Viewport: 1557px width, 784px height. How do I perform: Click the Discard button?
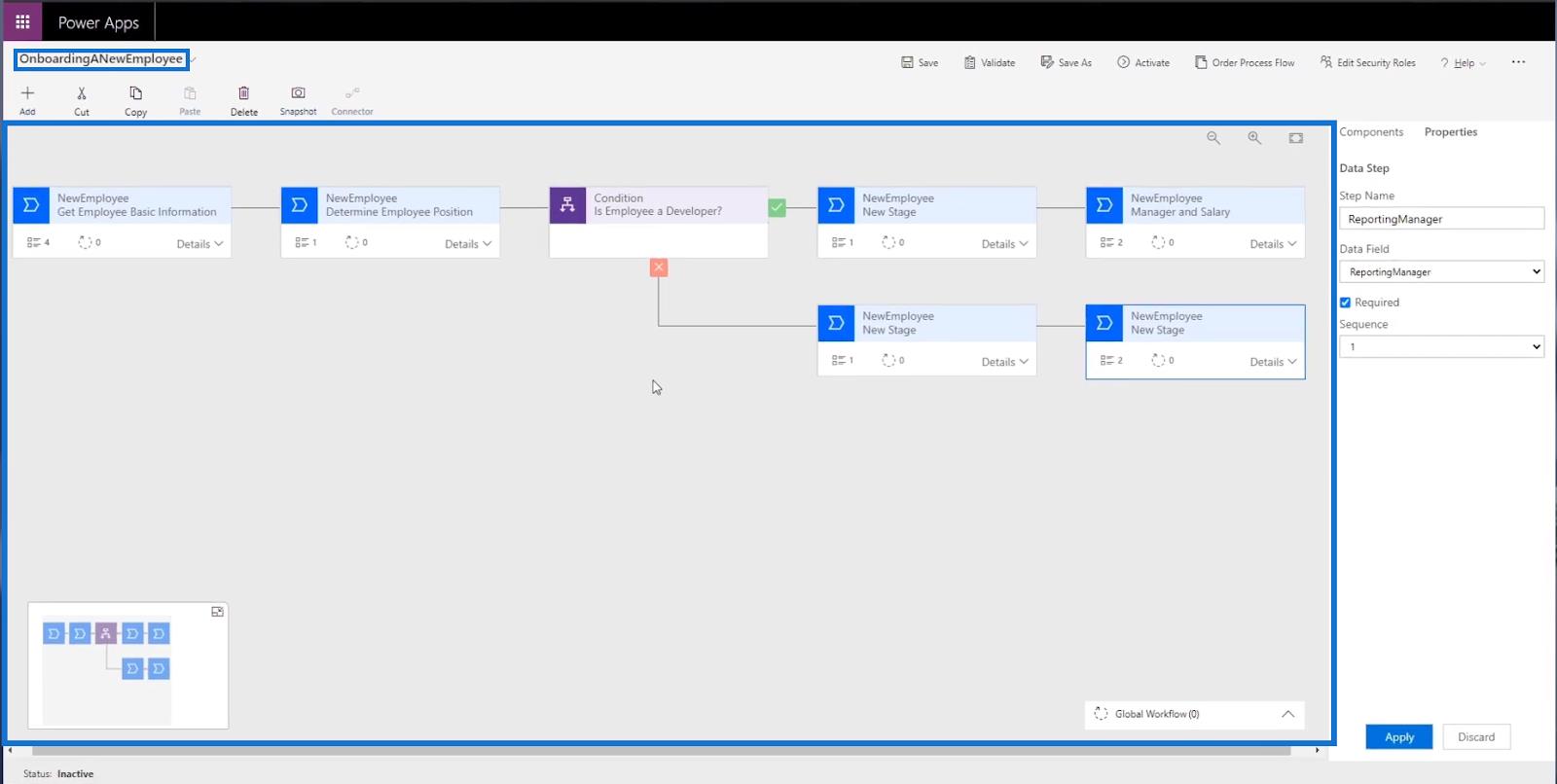coord(1476,737)
